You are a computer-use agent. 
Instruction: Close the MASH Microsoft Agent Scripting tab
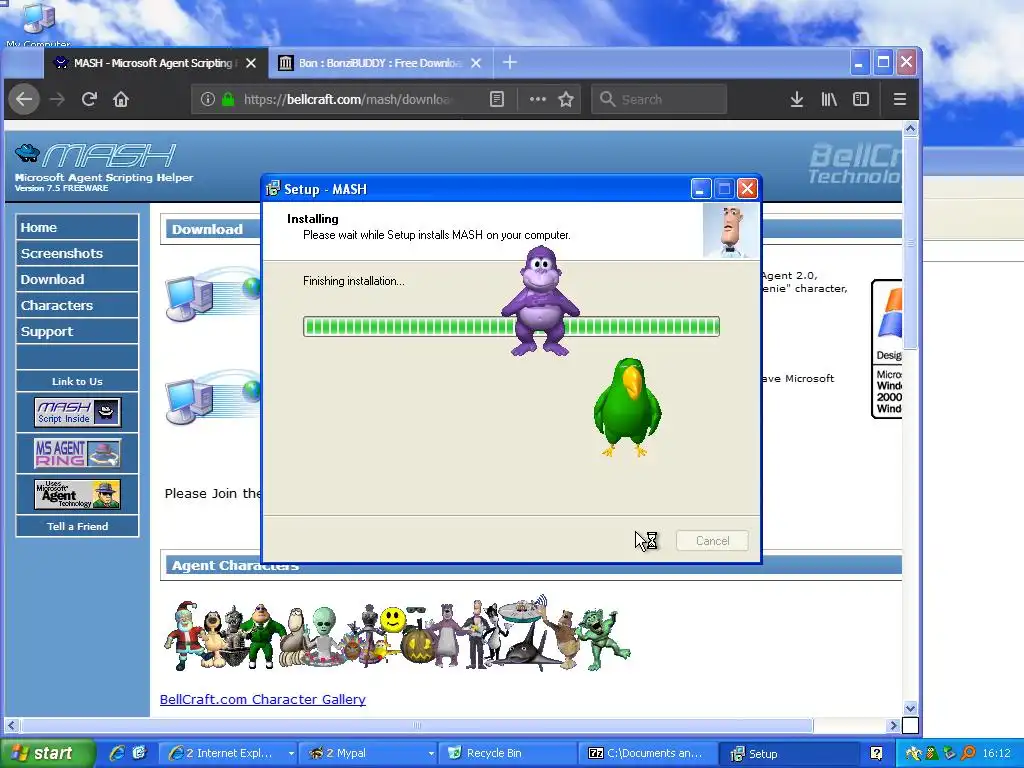tap(251, 63)
